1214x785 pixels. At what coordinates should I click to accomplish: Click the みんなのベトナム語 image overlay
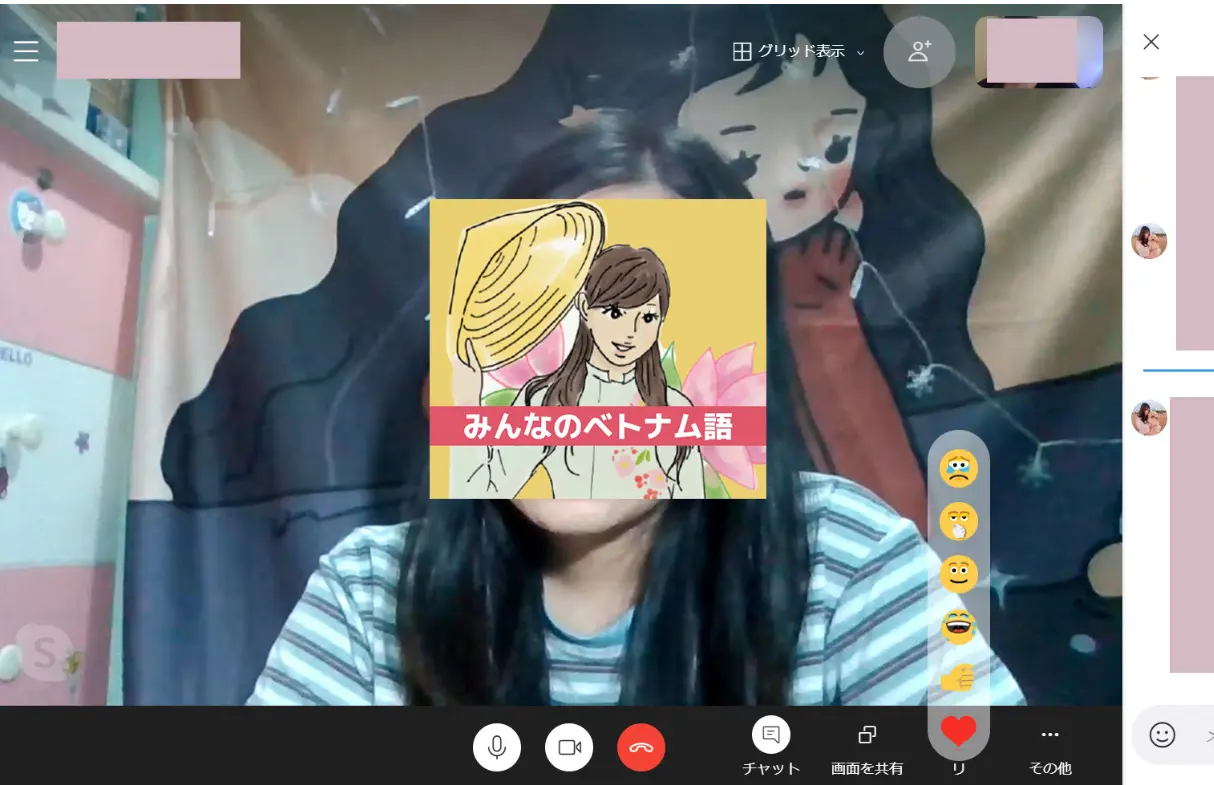598,349
